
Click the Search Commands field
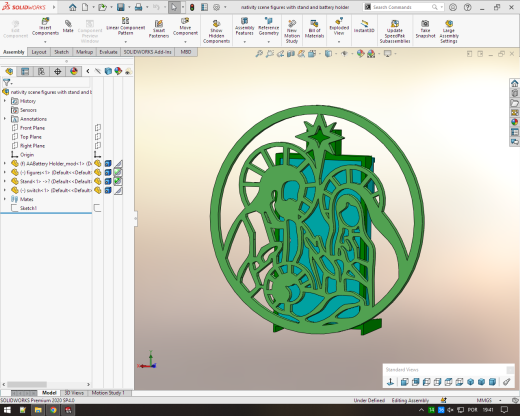(403, 7)
